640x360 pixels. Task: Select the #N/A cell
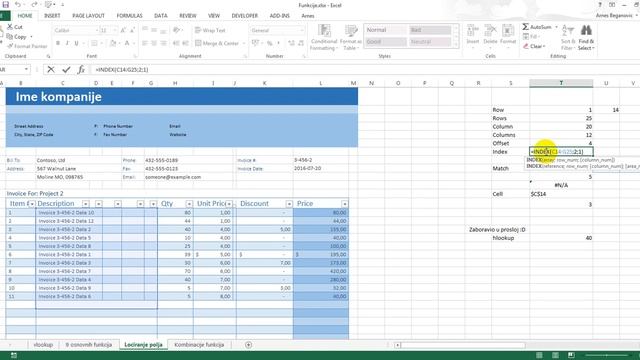tap(561, 185)
